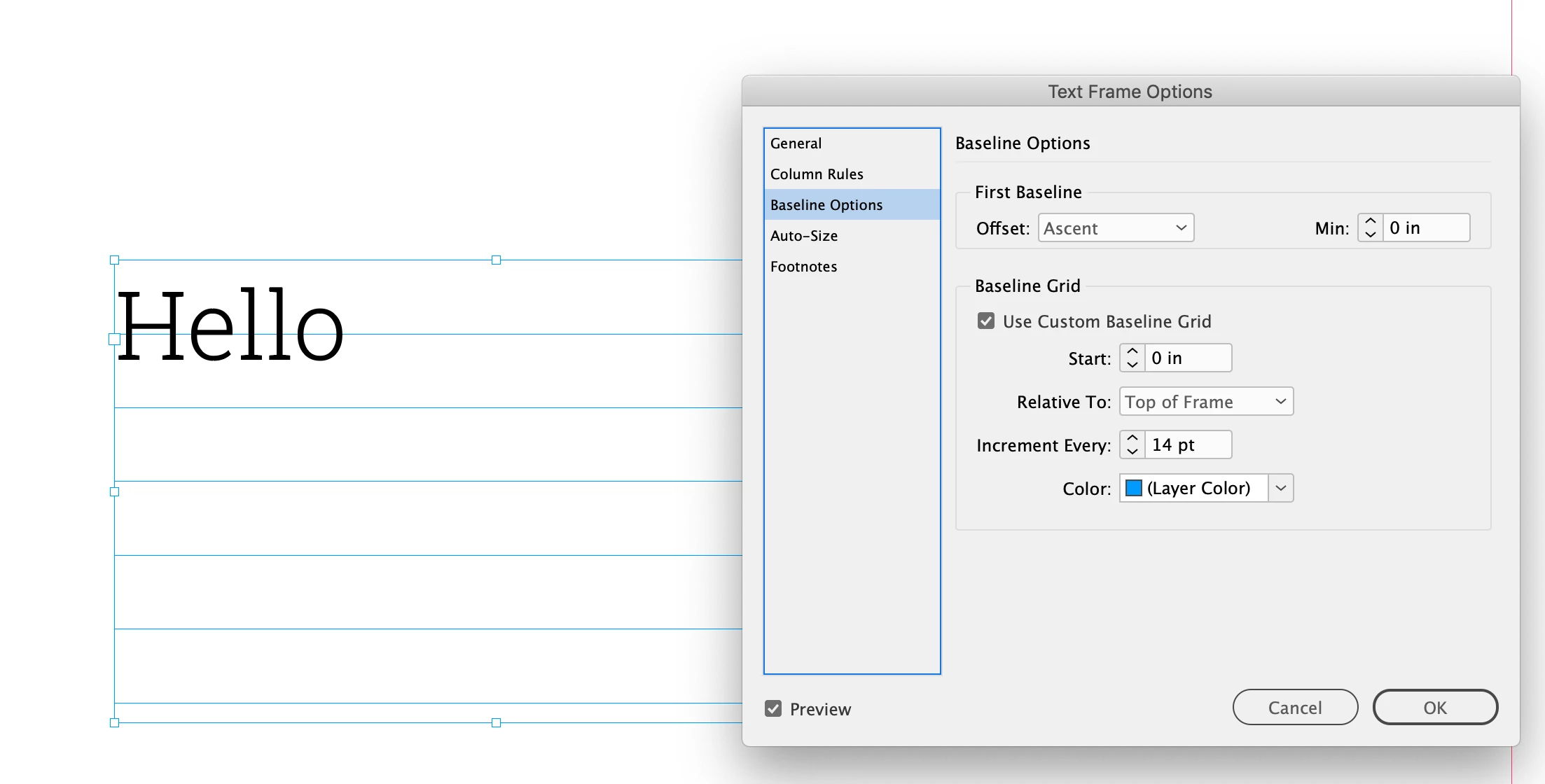Click the top-center handle of the text frame
Screen dimensions: 1545x784
point(496,260)
